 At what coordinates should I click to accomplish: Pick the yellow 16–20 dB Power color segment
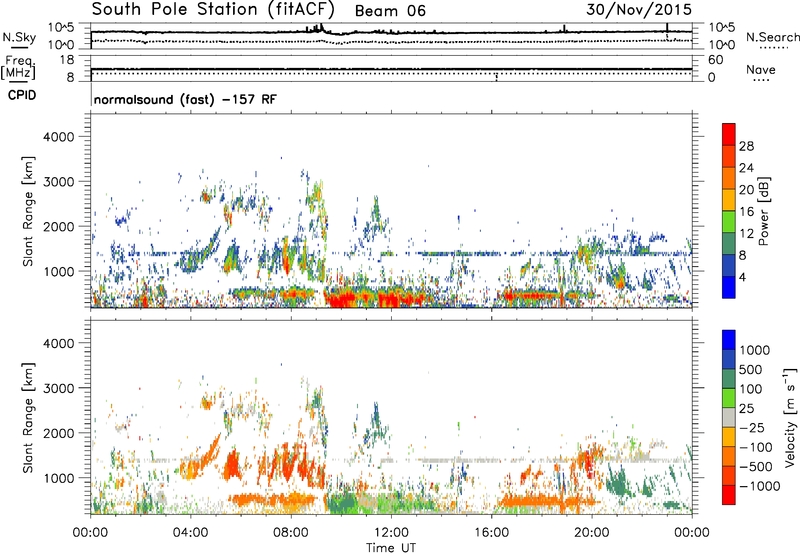click(729, 199)
